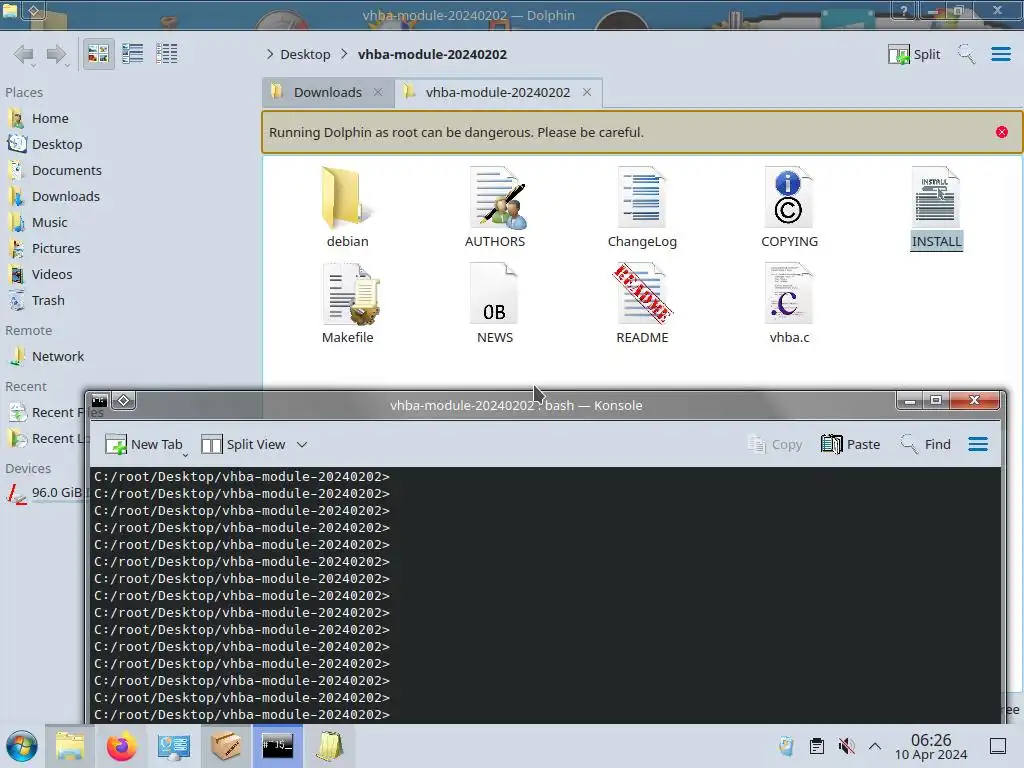This screenshot has height=768, width=1024.
Task: Expand Split View dropdown arrow in Konsole
Action: click(302, 444)
